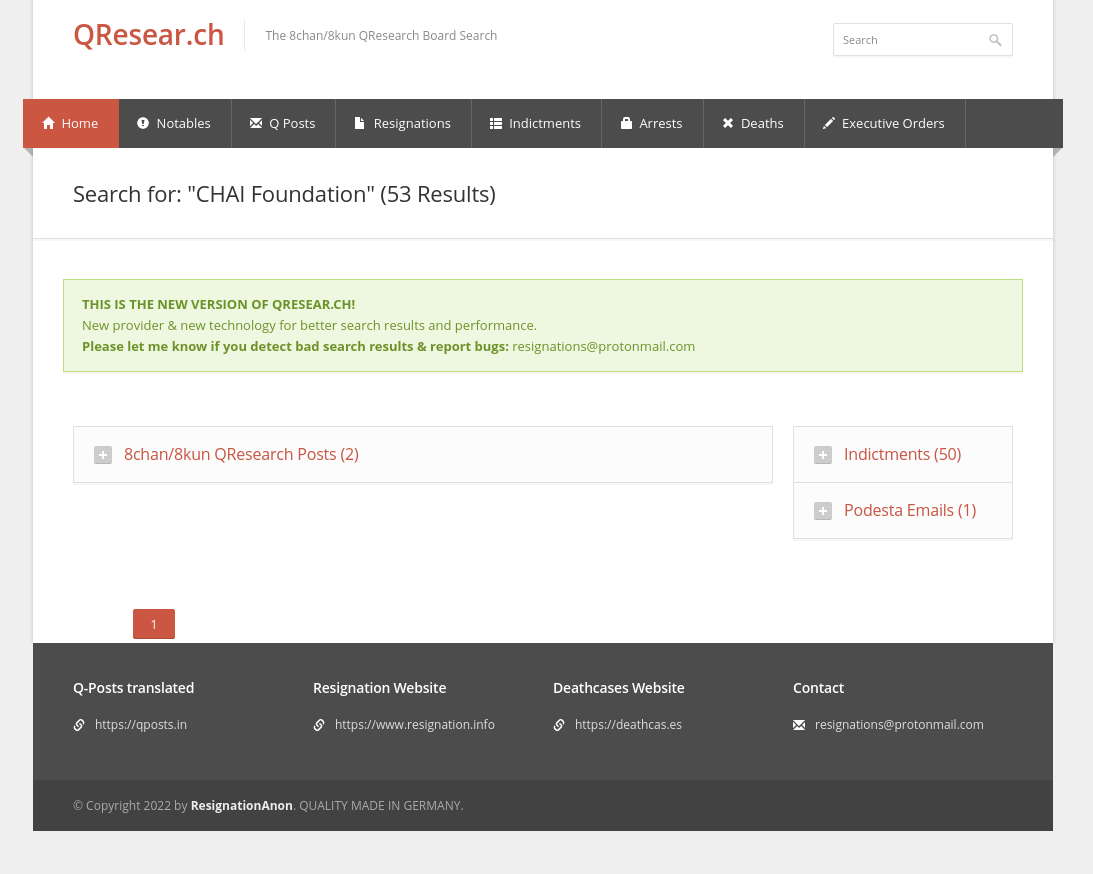Click the page 1 pagination button
Viewport: 1093px width, 874px height.
pyautogui.click(x=154, y=624)
